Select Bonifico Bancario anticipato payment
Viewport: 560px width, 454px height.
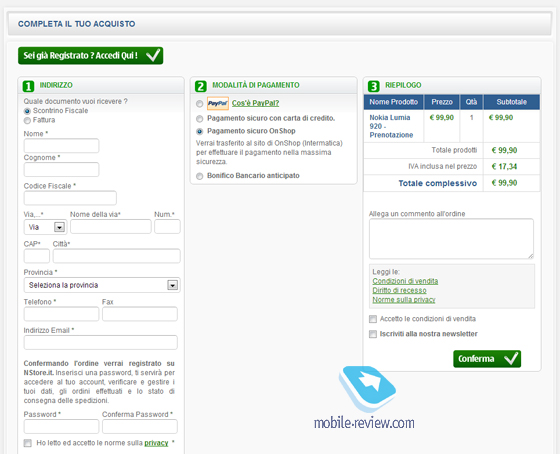point(200,176)
